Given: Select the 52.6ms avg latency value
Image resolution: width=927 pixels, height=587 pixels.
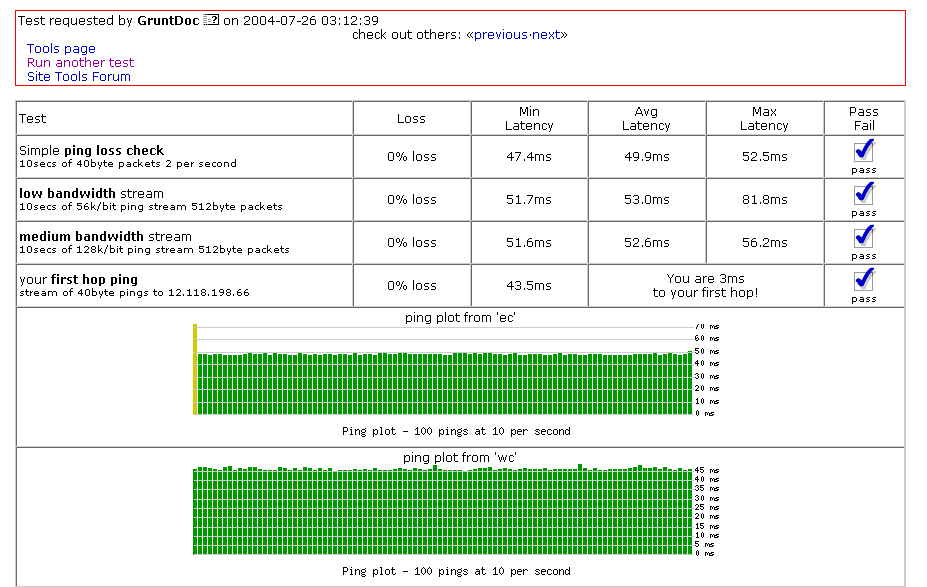Looking at the screenshot, I should [x=647, y=243].
